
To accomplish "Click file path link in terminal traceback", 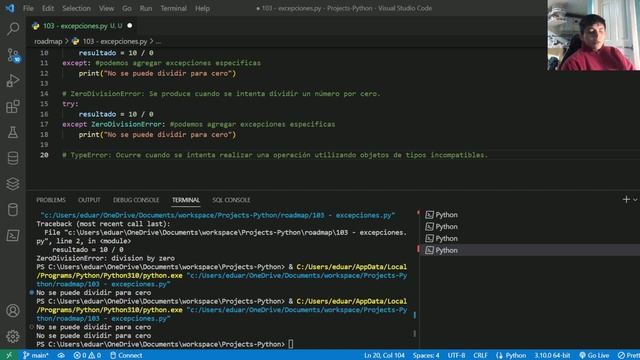I will 221,237.
